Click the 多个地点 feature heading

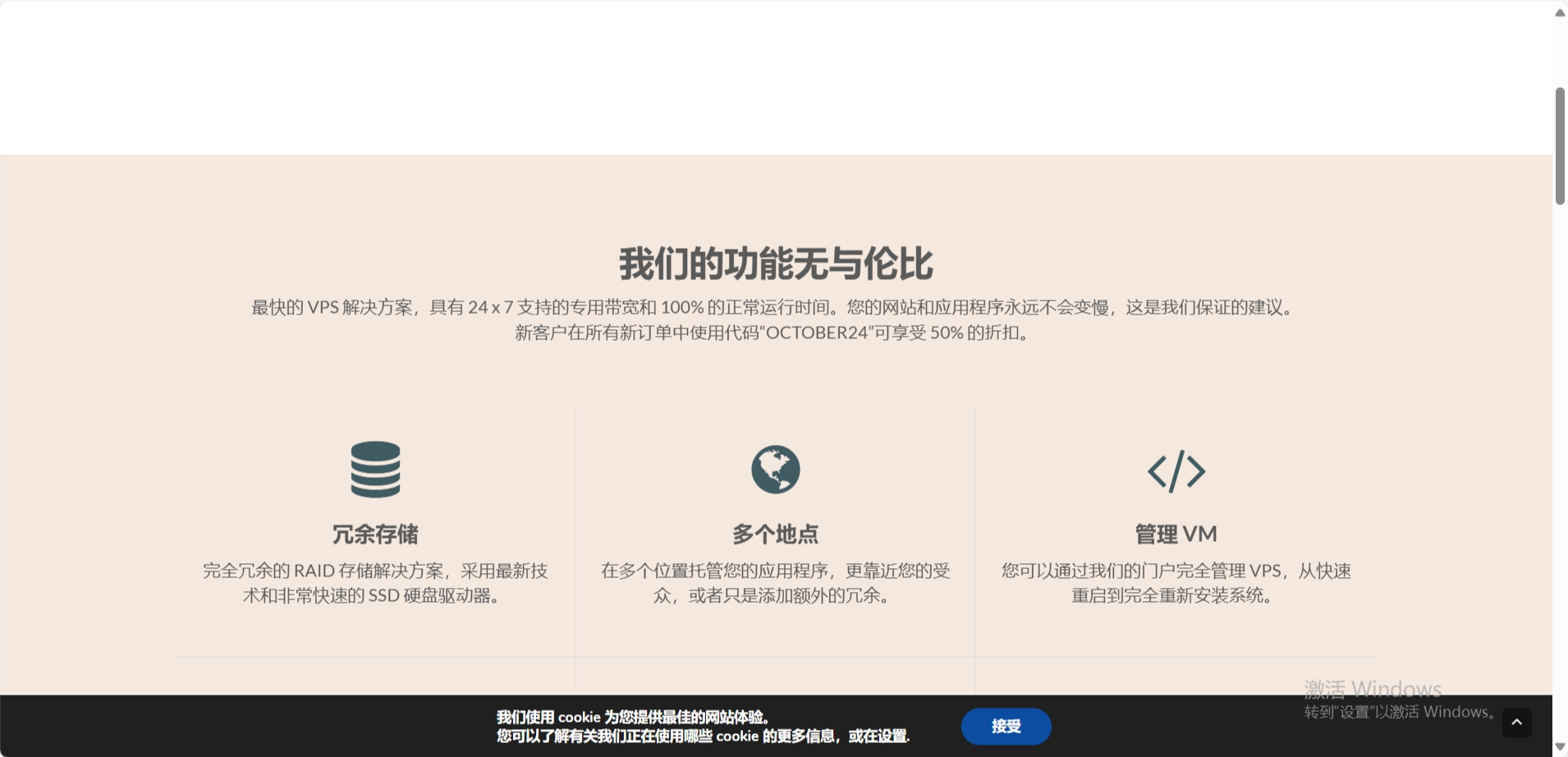[775, 533]
